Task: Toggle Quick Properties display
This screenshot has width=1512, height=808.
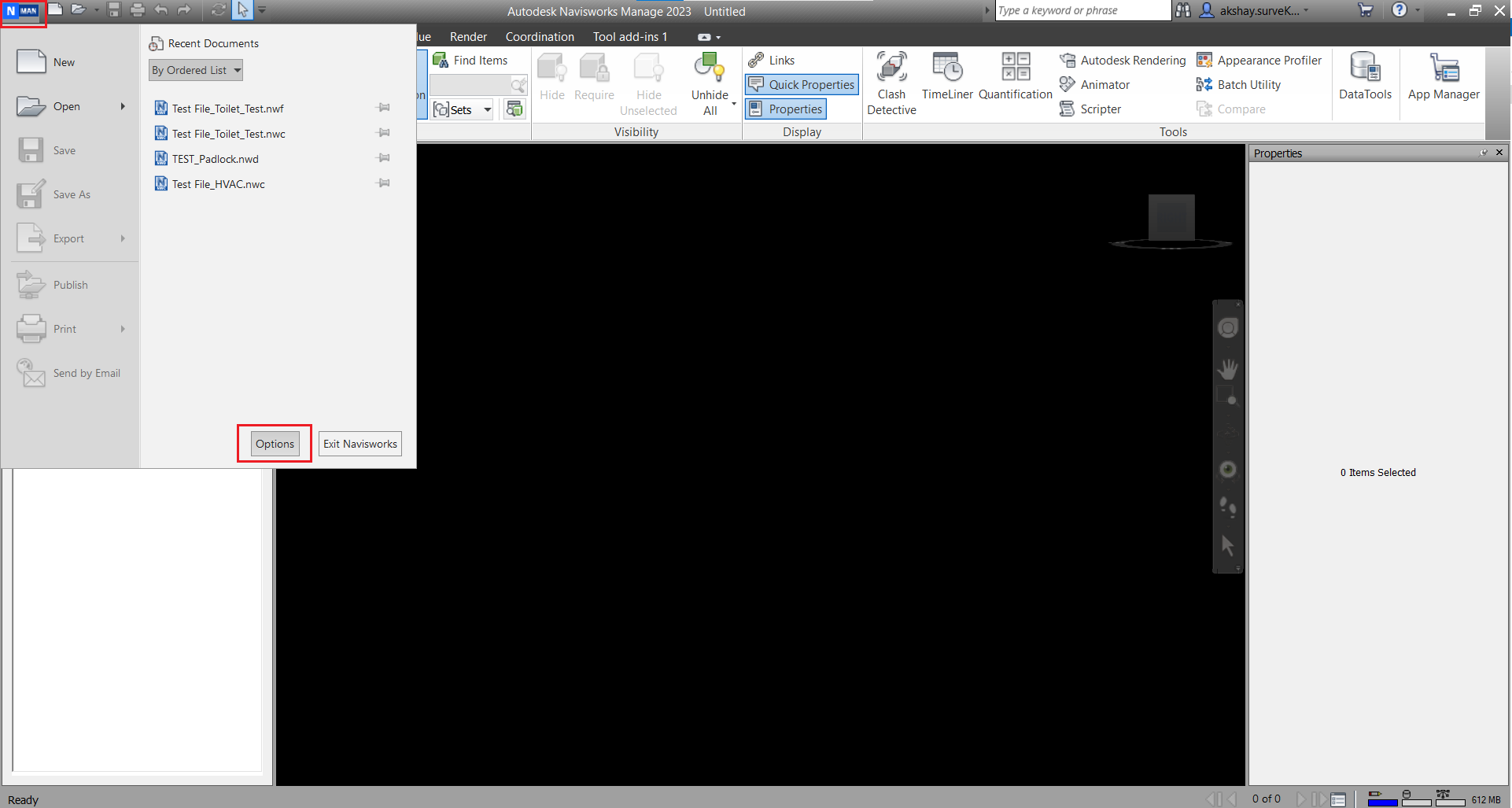Action: pyautogui.click(x=802, y=85)
